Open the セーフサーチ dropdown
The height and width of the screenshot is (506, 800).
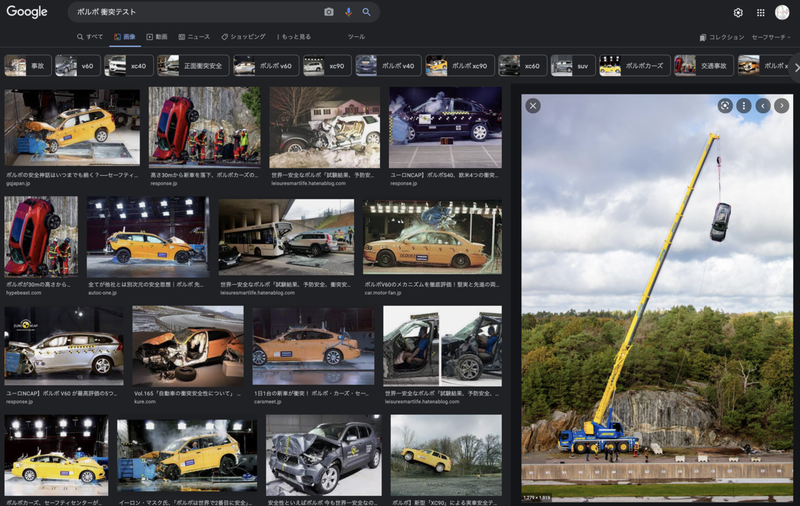coord(771,37)
